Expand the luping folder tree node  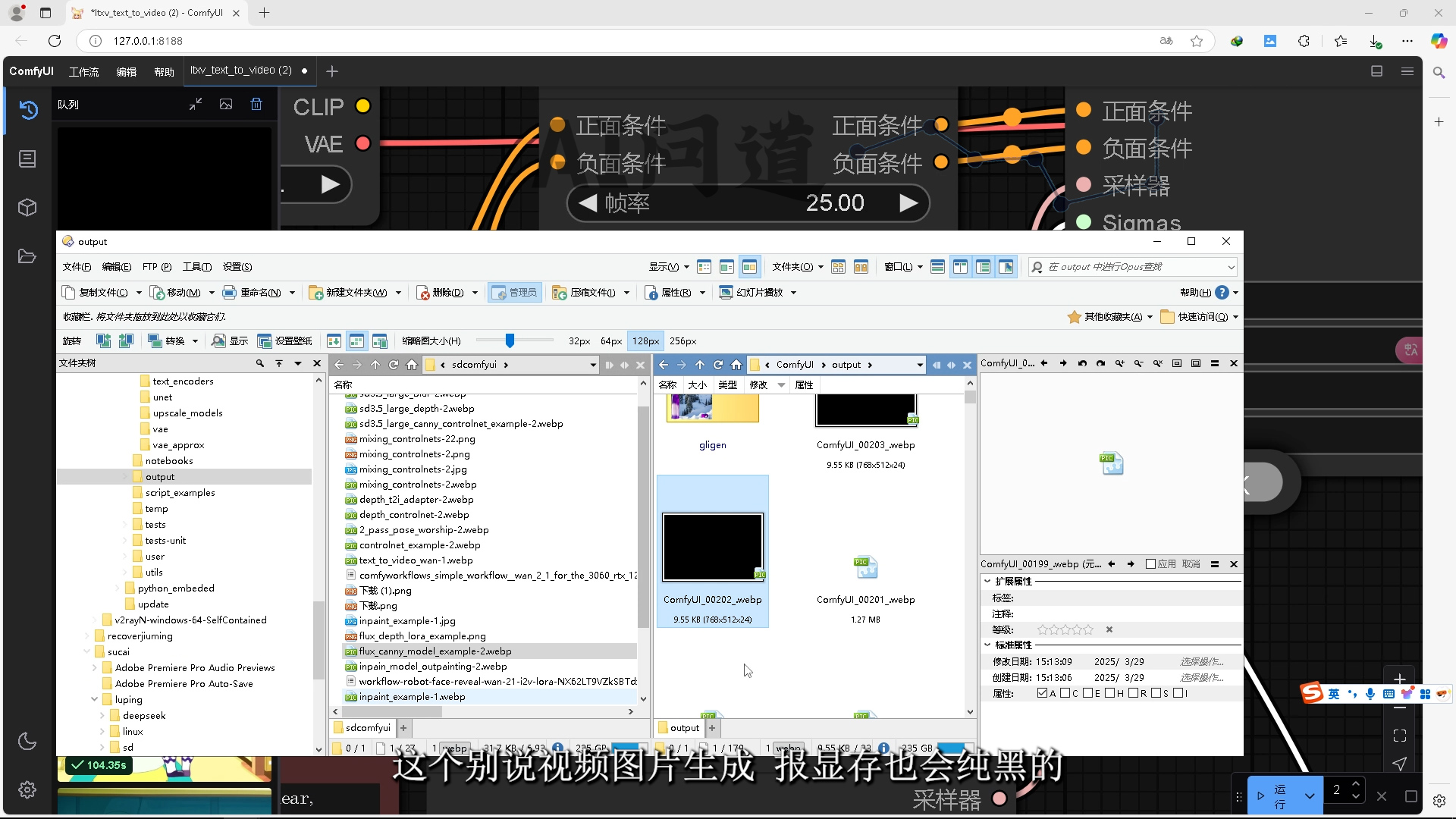tap(94, 699)
